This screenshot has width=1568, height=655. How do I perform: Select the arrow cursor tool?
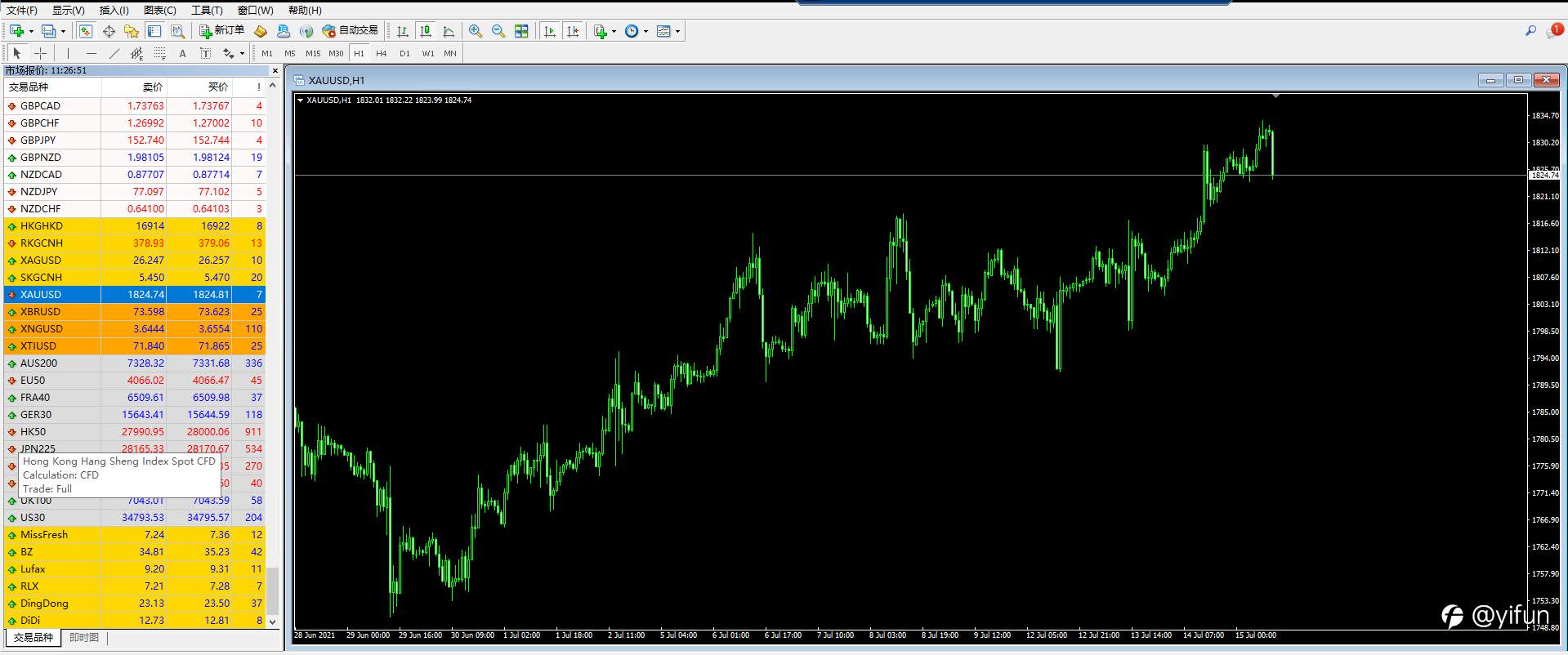tap(17, 53)
